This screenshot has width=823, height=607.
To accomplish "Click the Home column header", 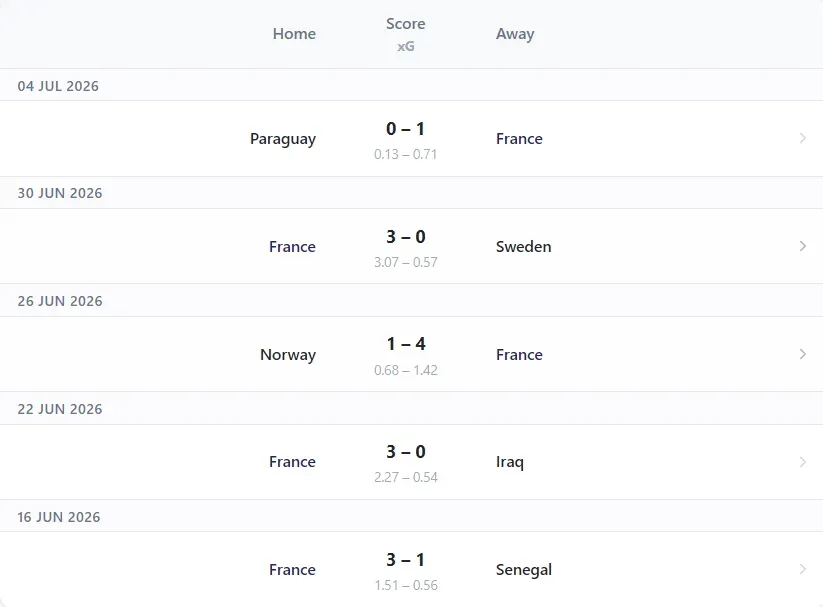I will tap(294, 34).
